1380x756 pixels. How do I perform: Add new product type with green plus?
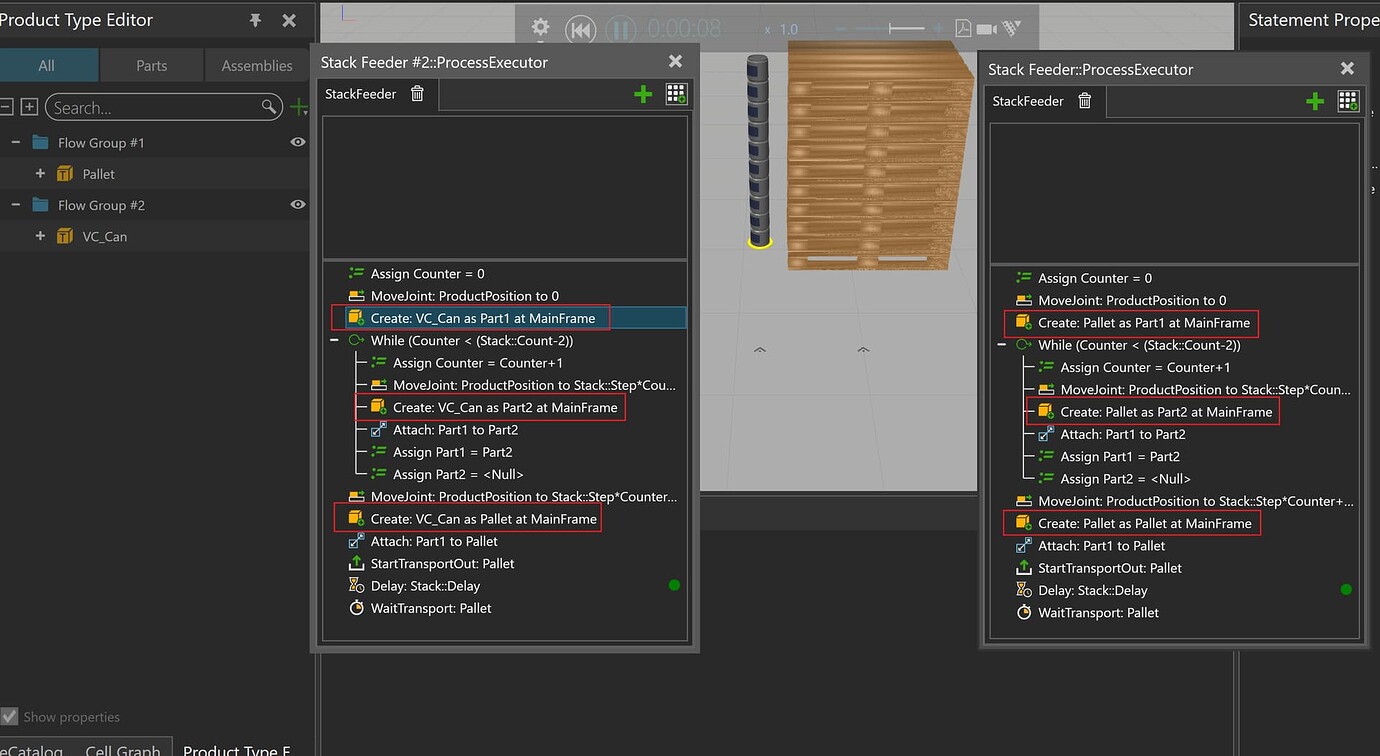click(x=298, y=107)
